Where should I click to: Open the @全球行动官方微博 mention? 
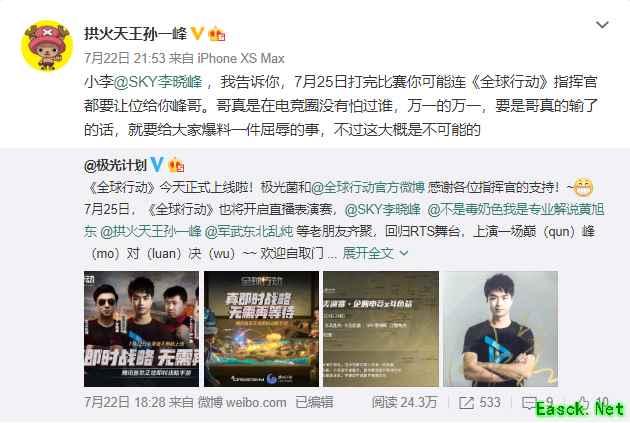click(368, 187)
